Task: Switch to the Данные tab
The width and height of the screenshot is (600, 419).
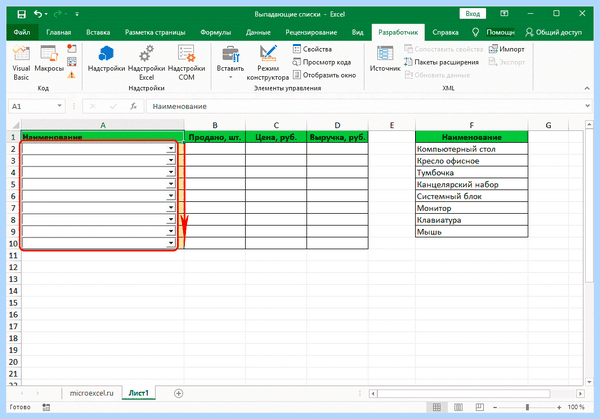Action: tap(258, 32)
